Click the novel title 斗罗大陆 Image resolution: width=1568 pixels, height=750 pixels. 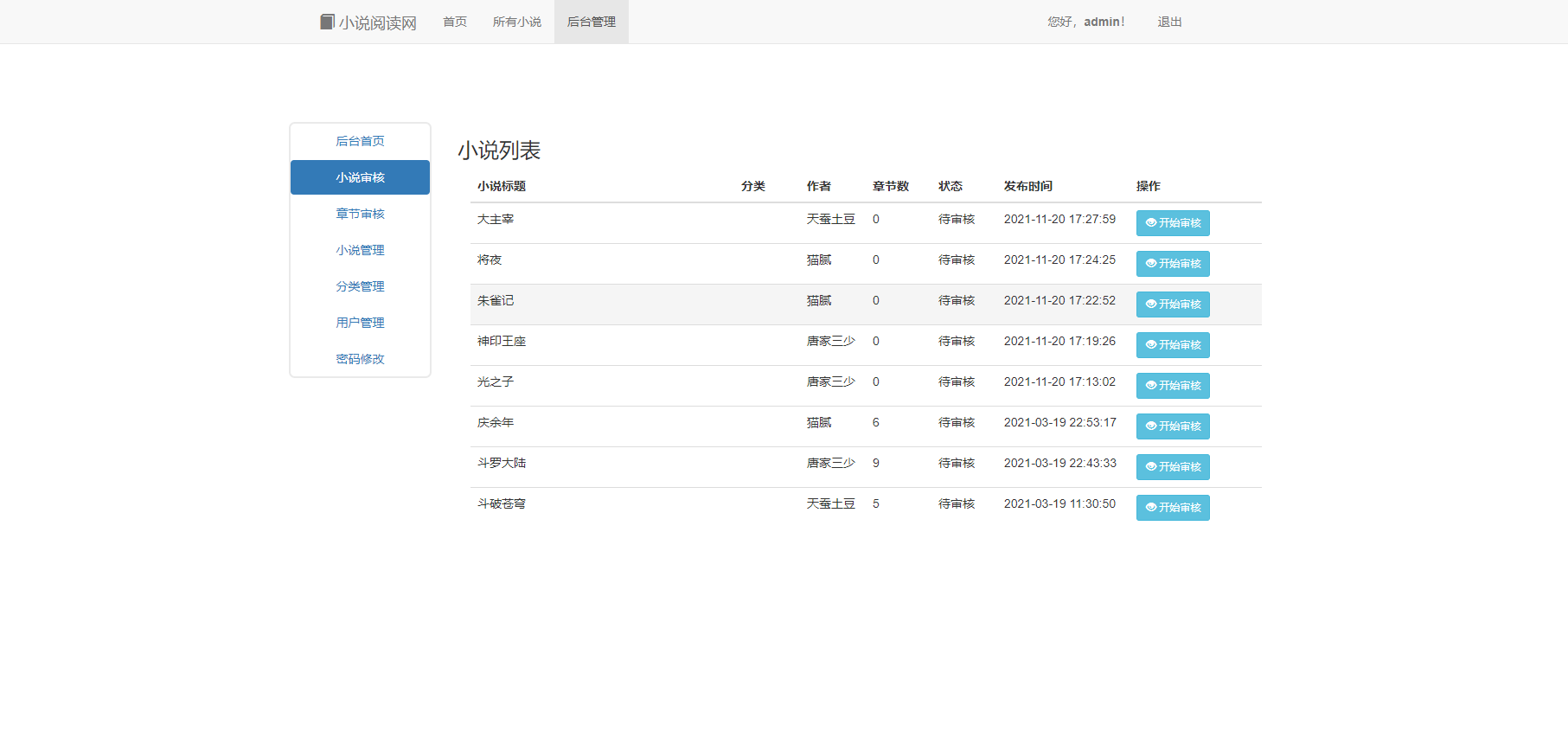click(502, 464)
